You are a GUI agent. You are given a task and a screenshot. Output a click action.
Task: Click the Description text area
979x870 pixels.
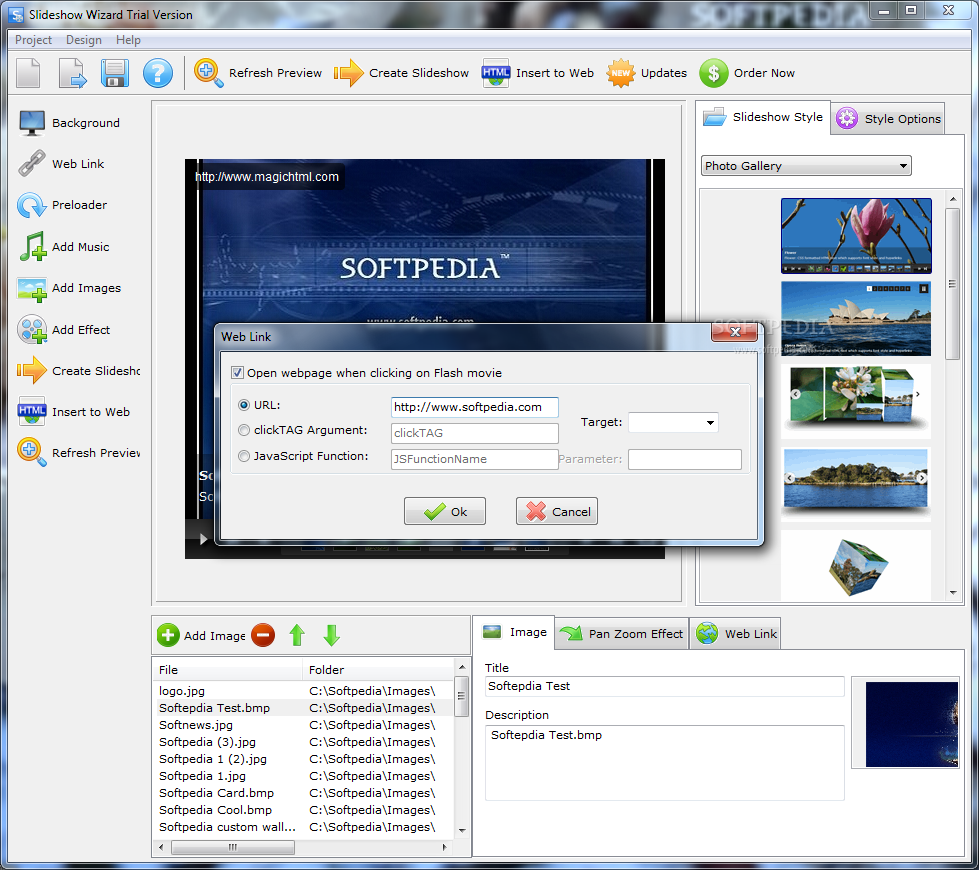[x=665, y=763]
